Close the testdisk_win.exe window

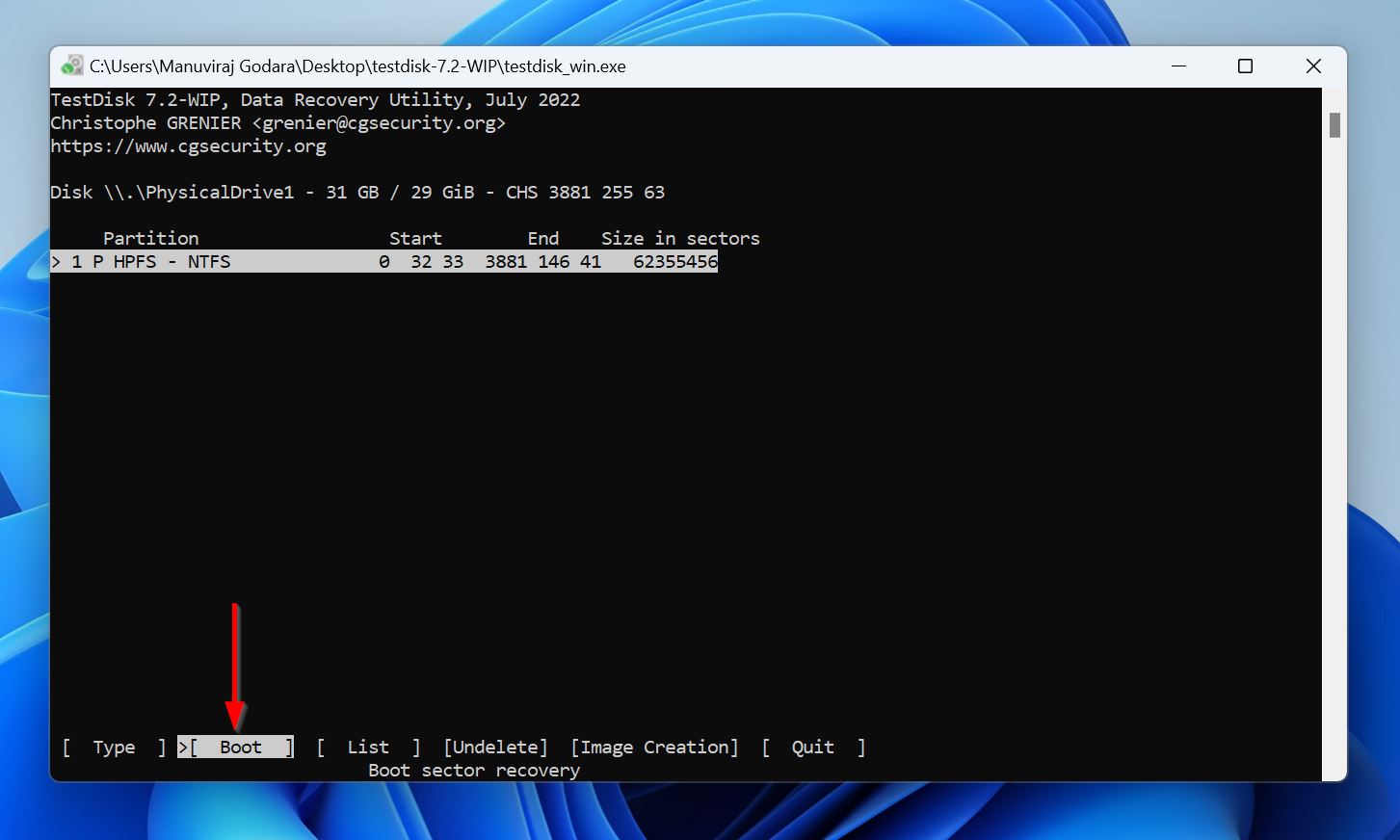click(x=1313, y=66)
